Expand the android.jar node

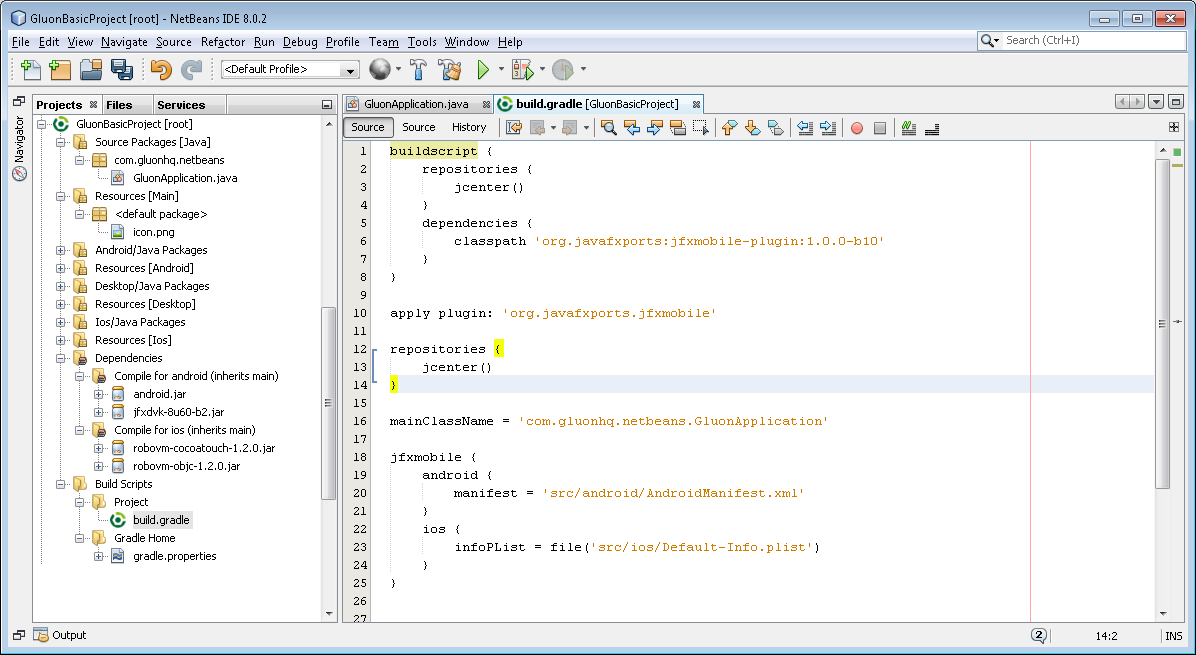click(x=98, y=394)
